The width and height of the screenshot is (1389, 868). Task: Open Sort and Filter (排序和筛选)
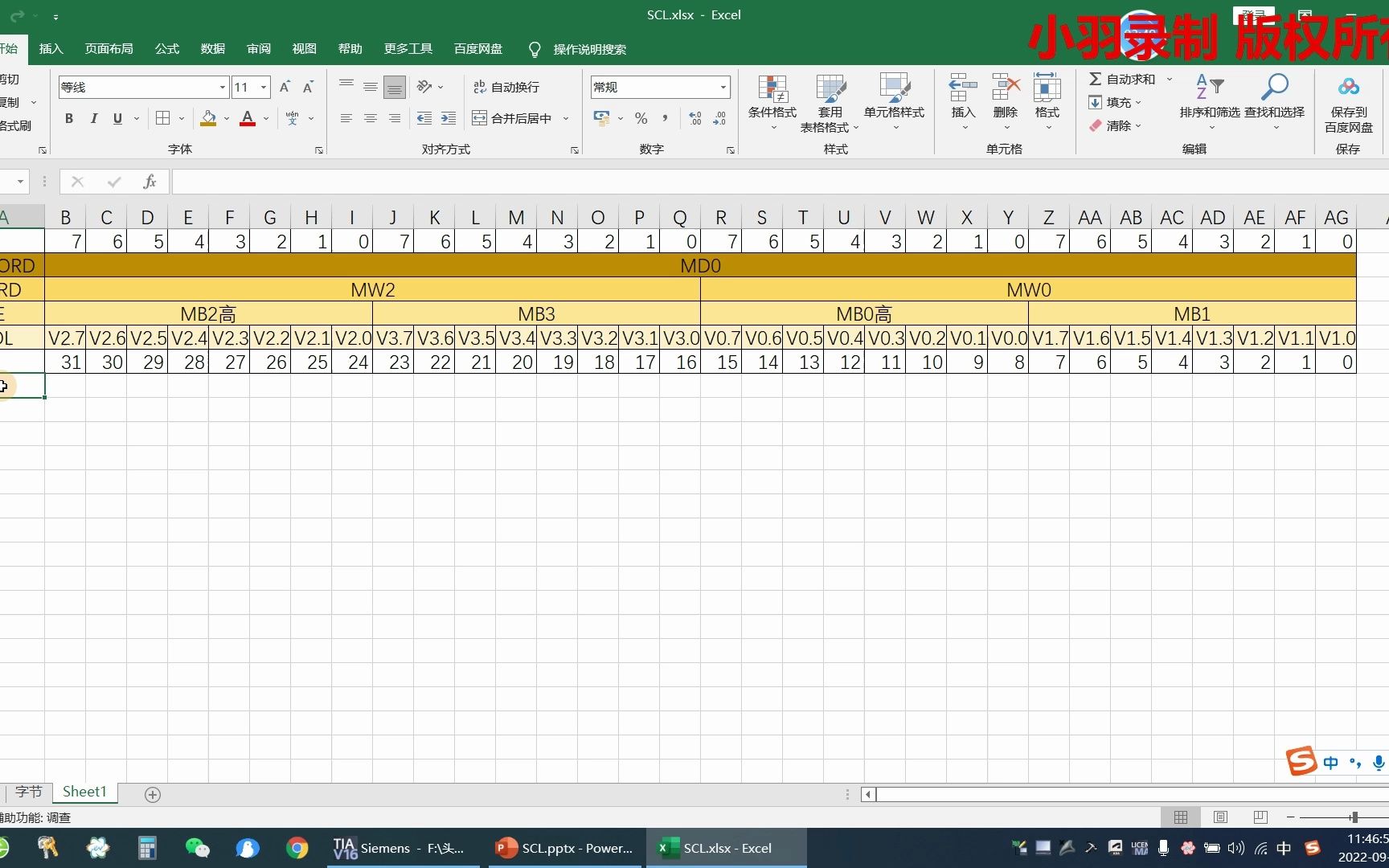[1210, 102]
